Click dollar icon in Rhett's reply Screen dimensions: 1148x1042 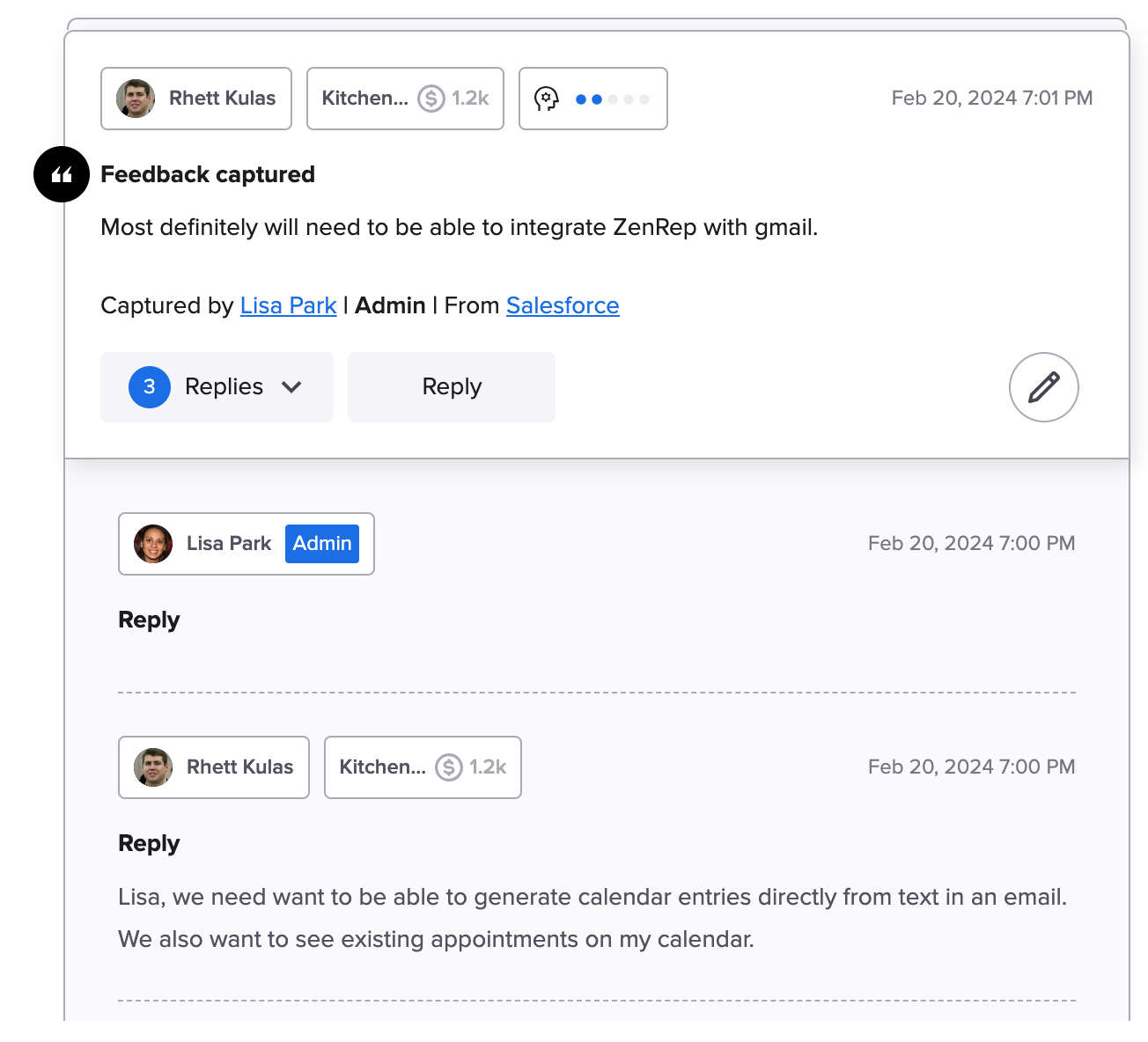[x=448, y=767]
